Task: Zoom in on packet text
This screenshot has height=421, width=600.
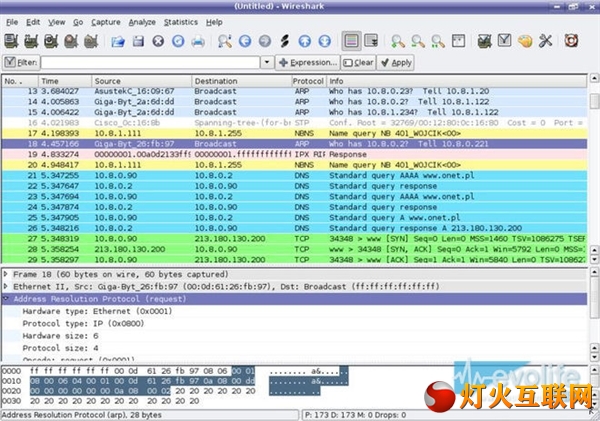Action: pos(398,41)
